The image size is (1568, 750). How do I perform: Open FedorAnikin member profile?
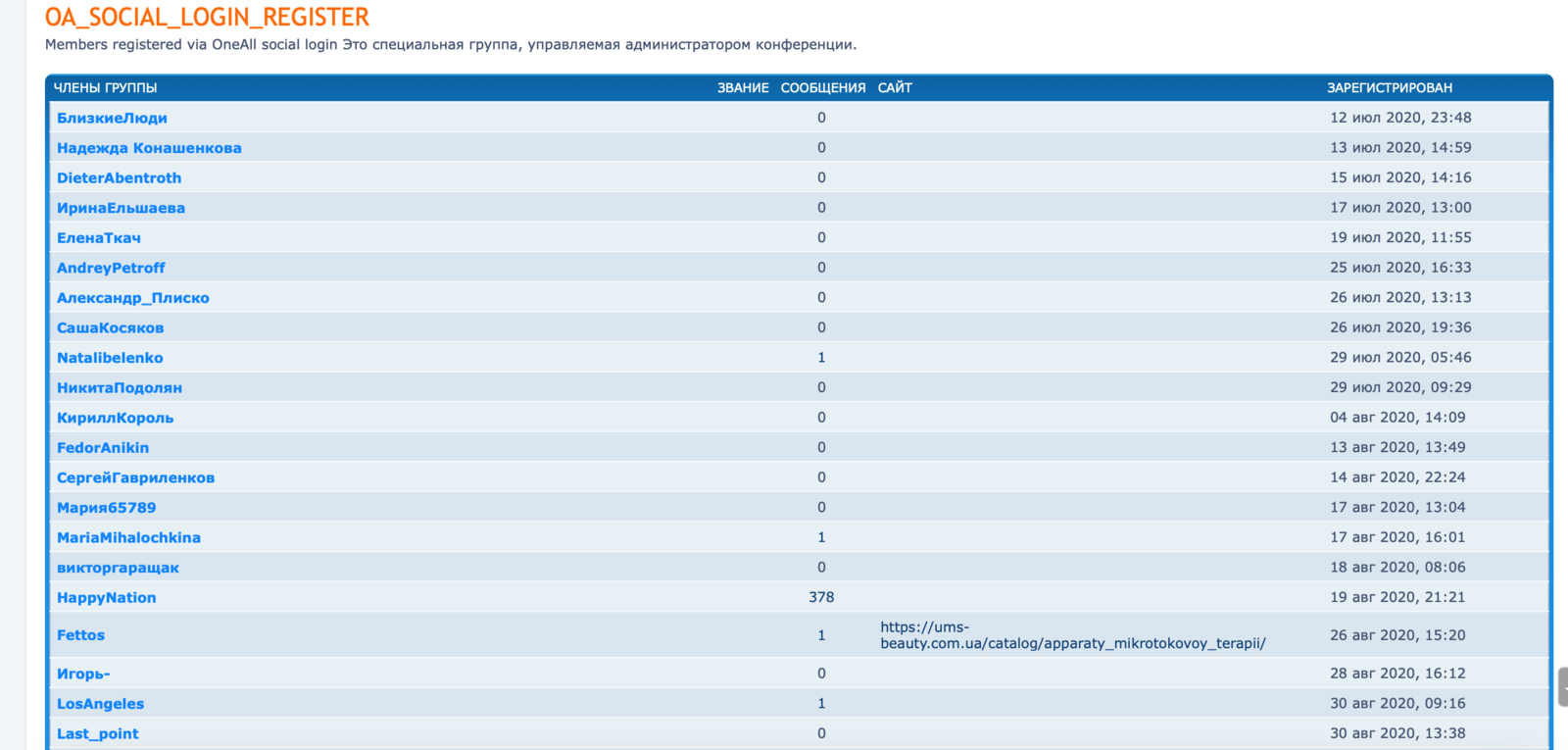pos(103,448)
